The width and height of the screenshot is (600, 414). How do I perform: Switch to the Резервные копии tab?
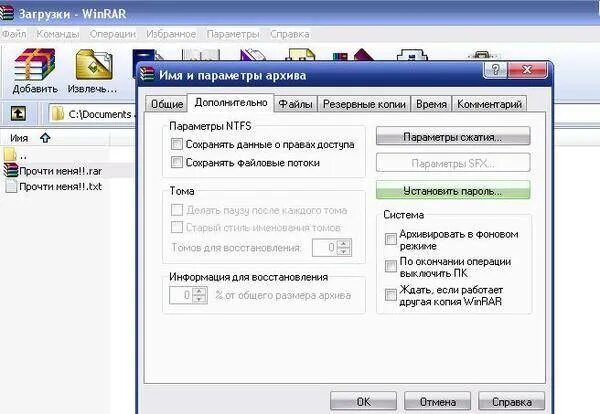(x=364, y=104)
